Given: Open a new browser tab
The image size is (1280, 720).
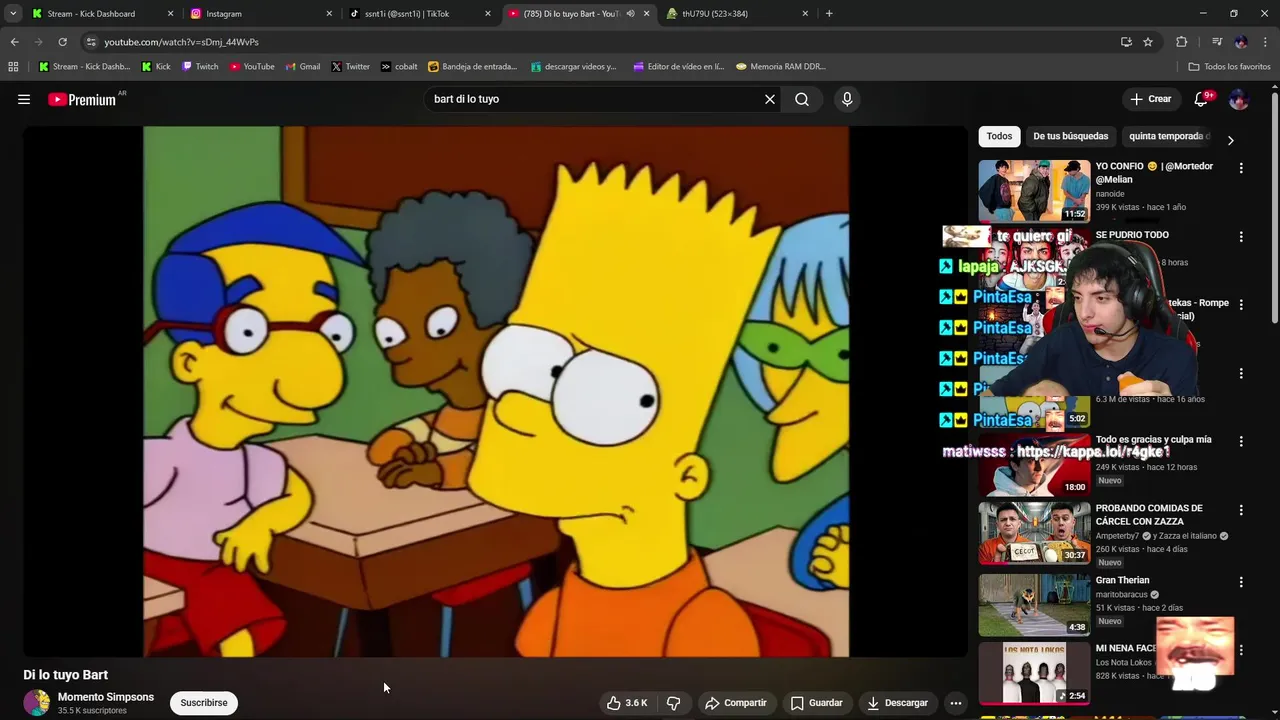Looking at the screenshot, I should click(829, 14).
